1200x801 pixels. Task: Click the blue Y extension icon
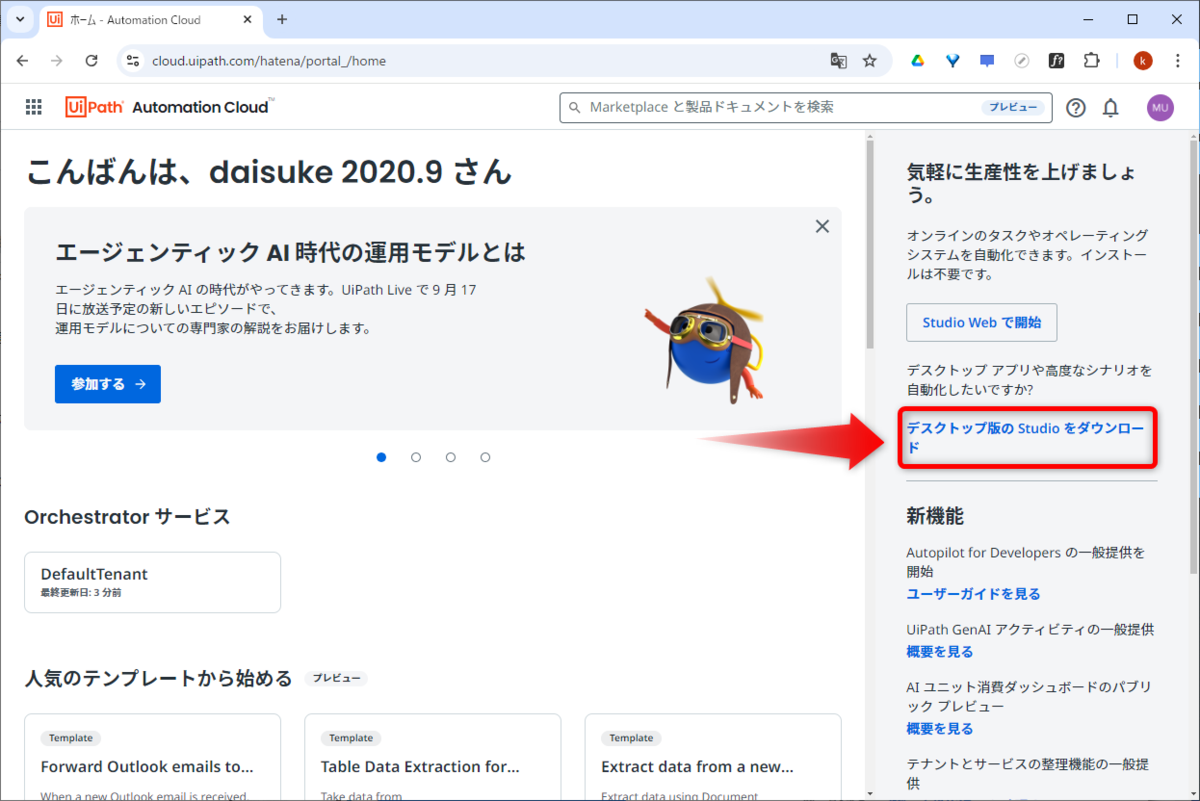click(x=952, y=61)
